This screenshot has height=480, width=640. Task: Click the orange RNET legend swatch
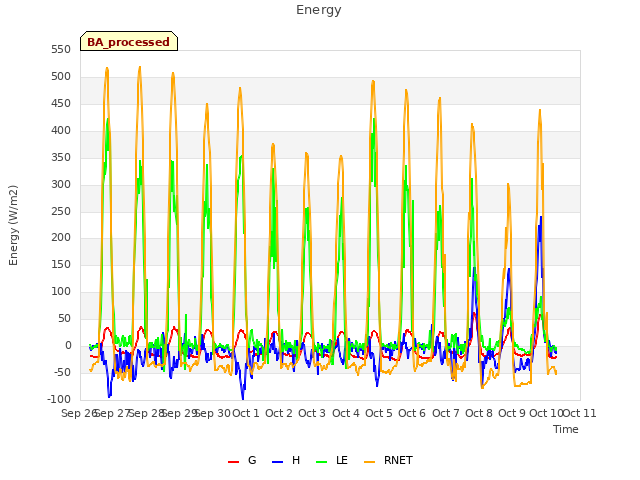pyautogui.click(x=369, y=462)
